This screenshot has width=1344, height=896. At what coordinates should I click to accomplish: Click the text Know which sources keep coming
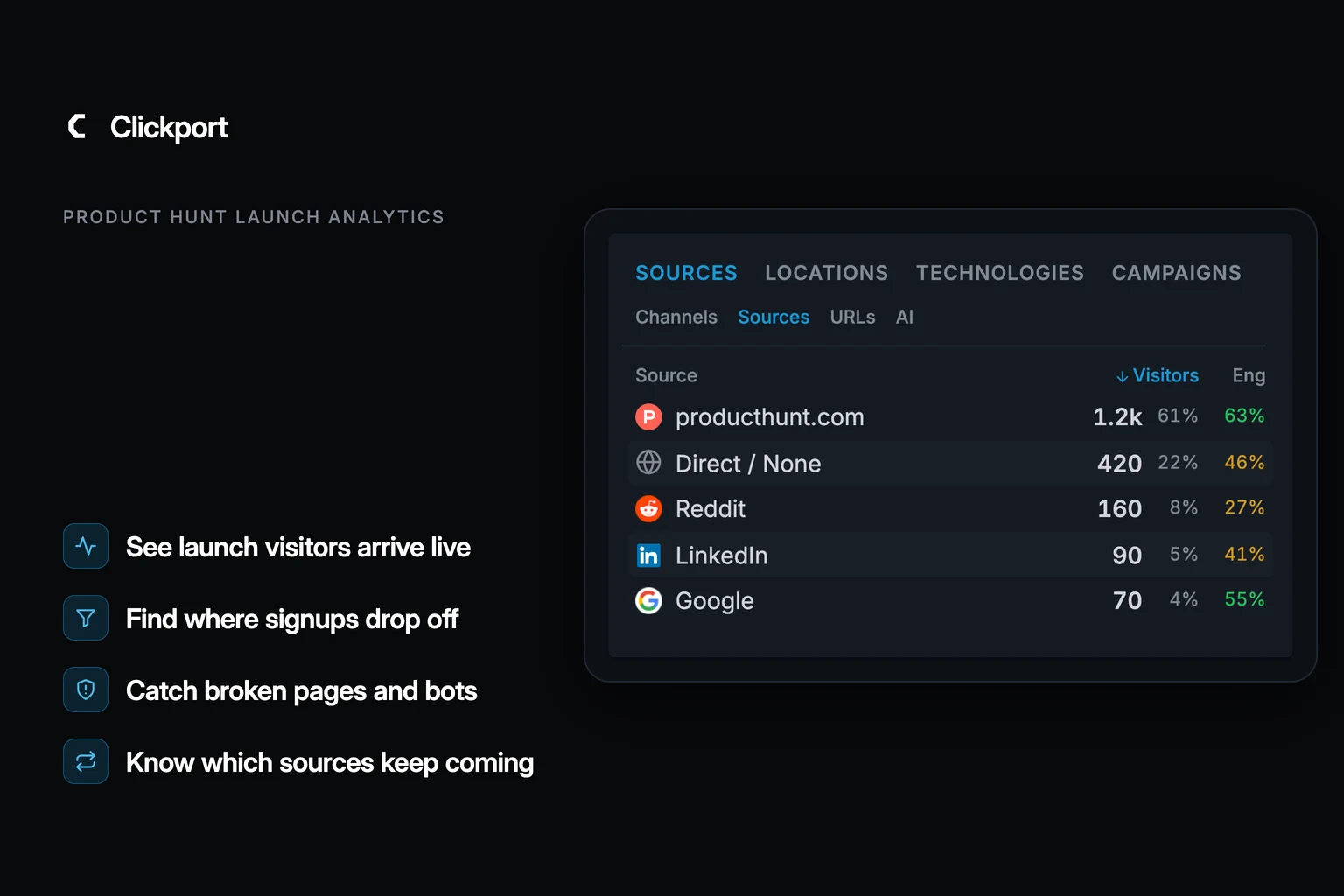click(330, 763)
